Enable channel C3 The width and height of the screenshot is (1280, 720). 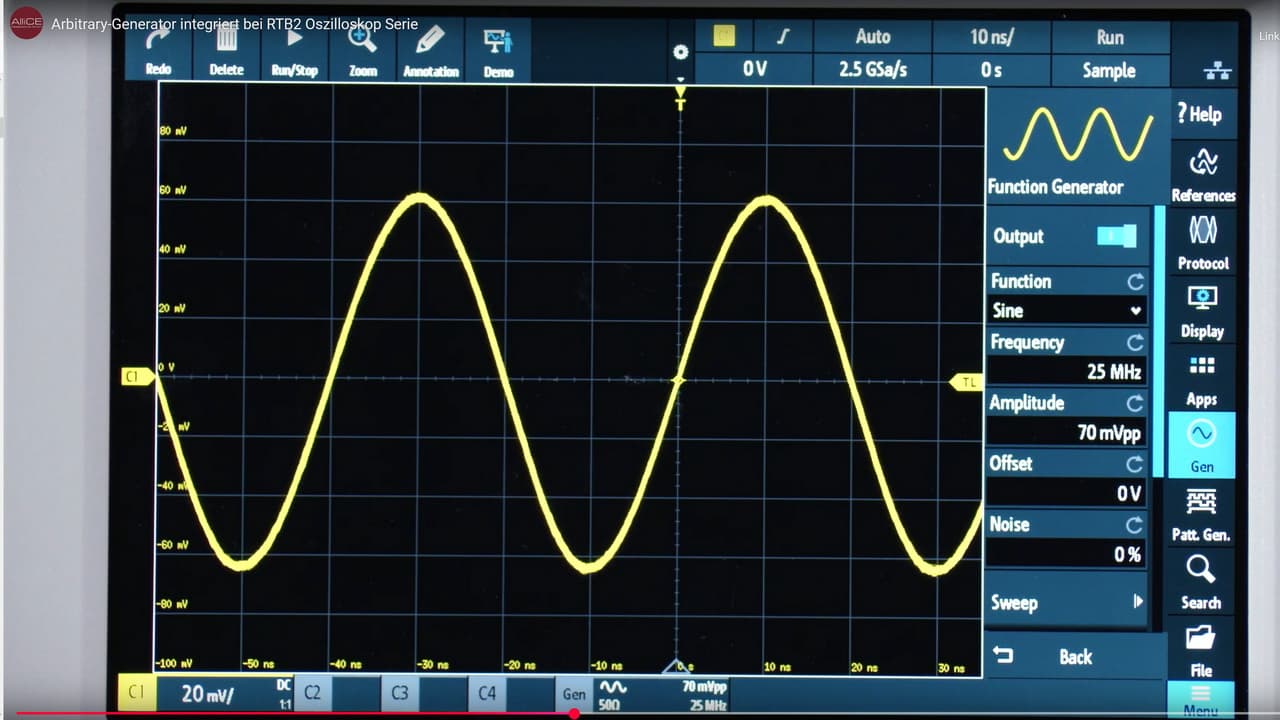[400, 692]
